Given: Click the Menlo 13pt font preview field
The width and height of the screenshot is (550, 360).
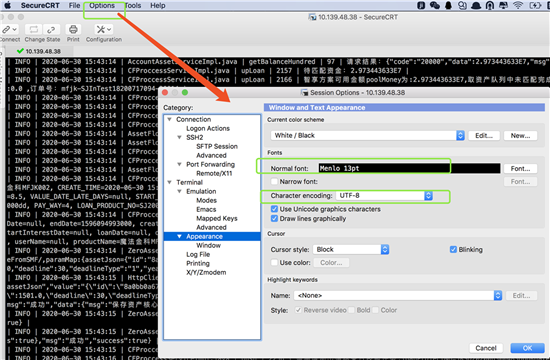Looking at the screenshot, I should (409, 168).
